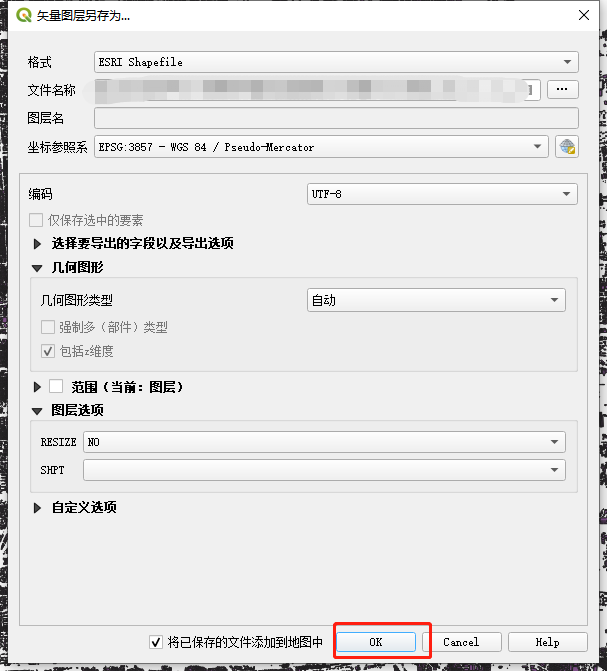Open the 格式 ESRI Shapefile dropdown

[336, 62]
